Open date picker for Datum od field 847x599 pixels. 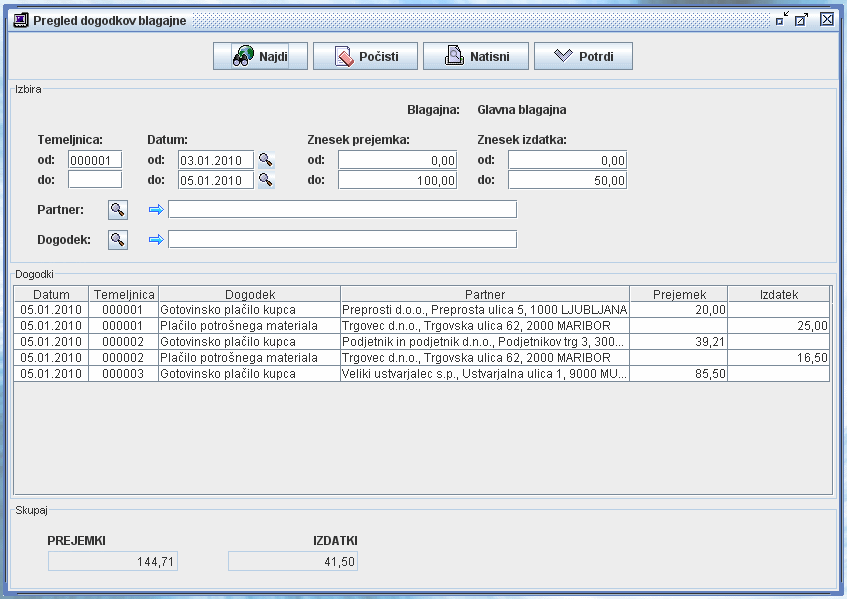click(x=265, y=160)
